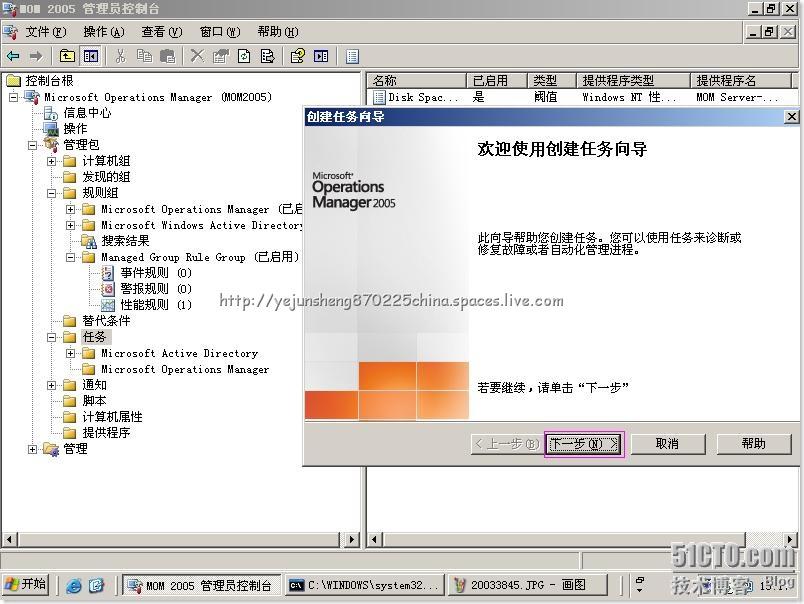Collapse the 规则组 tree node

(51, 193)
